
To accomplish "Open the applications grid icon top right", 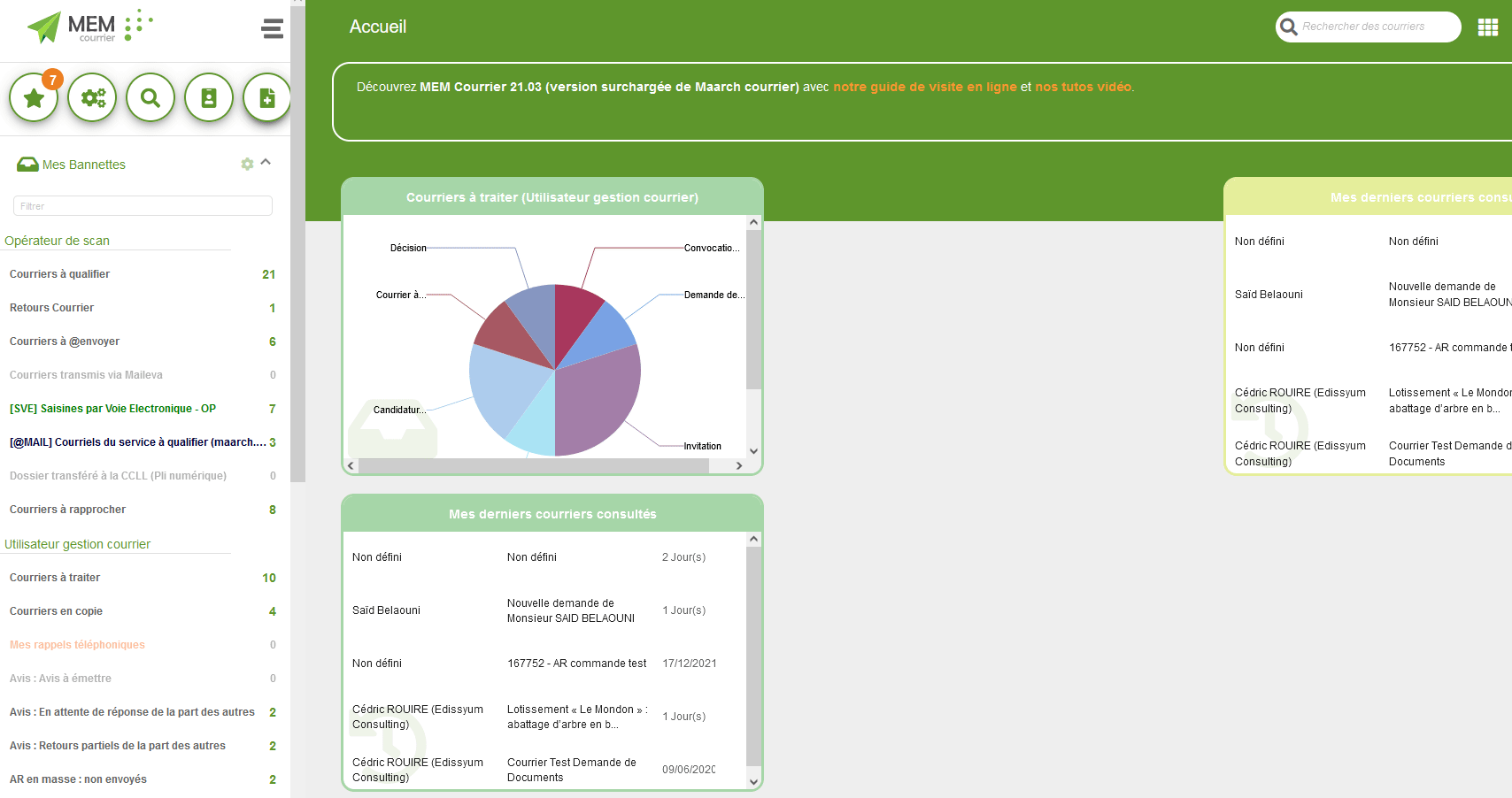I will tap(1487, 27).
